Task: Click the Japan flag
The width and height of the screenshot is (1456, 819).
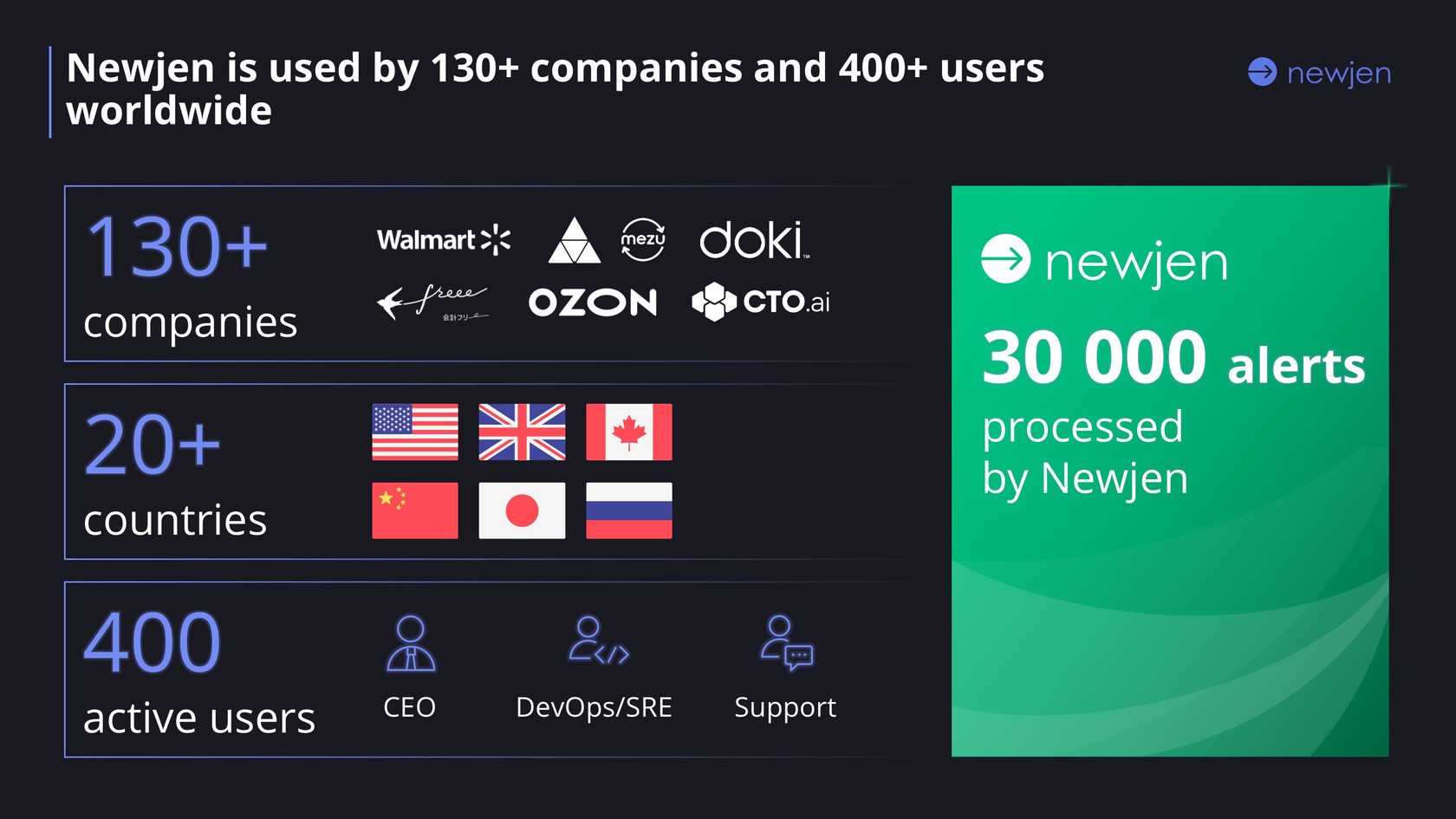Action: 522,510
